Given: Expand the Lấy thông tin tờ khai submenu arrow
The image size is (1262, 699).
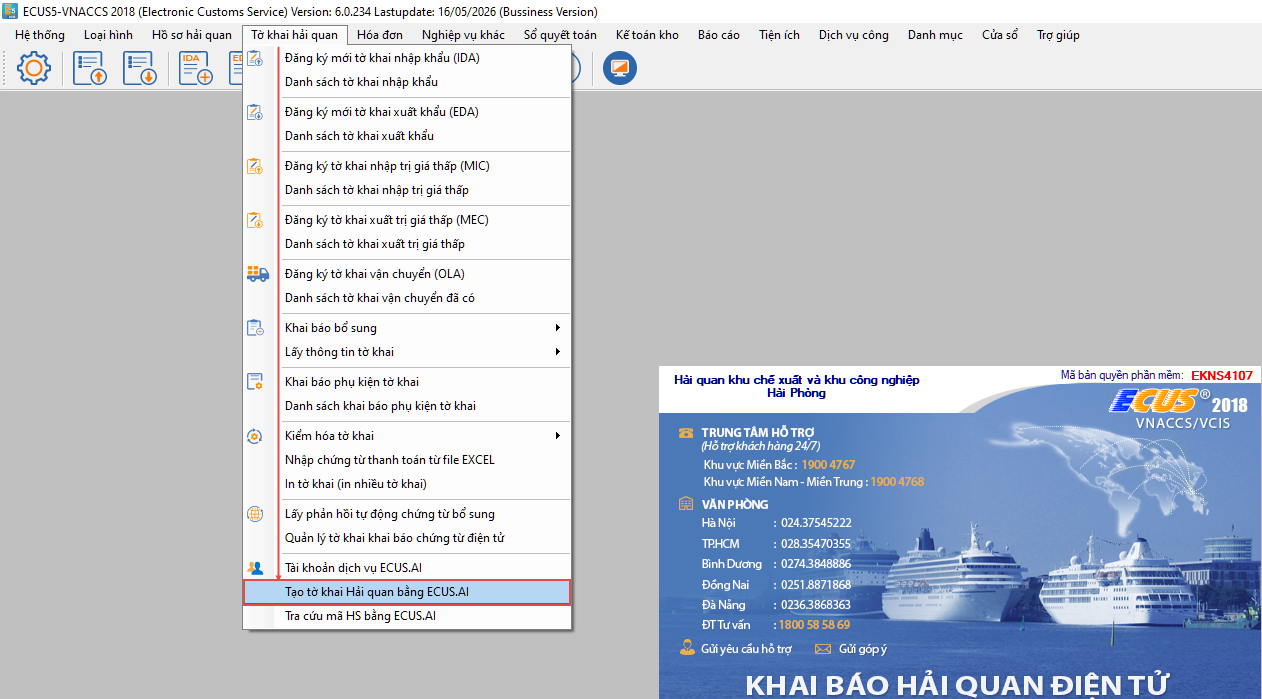Looking at the screenshot, I should click(558, 352).
